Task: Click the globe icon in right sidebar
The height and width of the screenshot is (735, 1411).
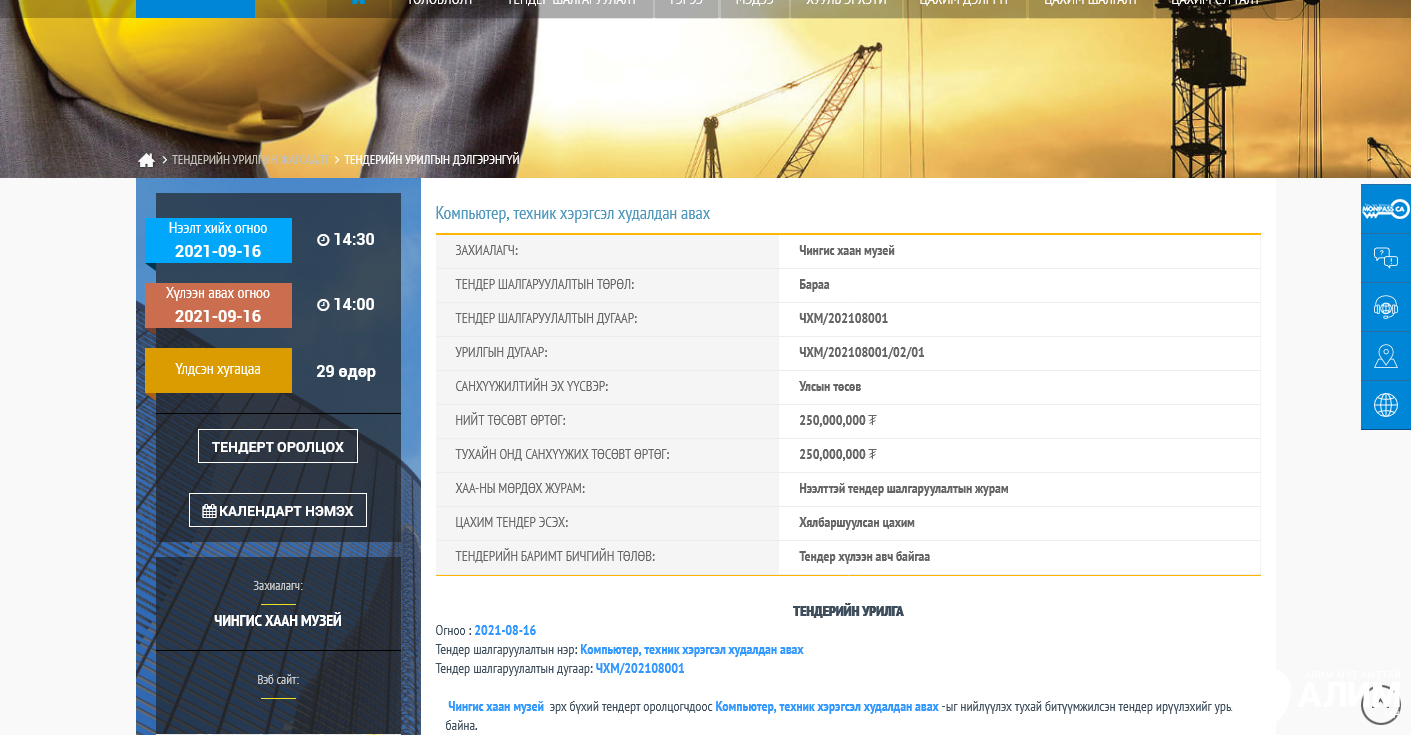Action: [x=1385, y=405]
